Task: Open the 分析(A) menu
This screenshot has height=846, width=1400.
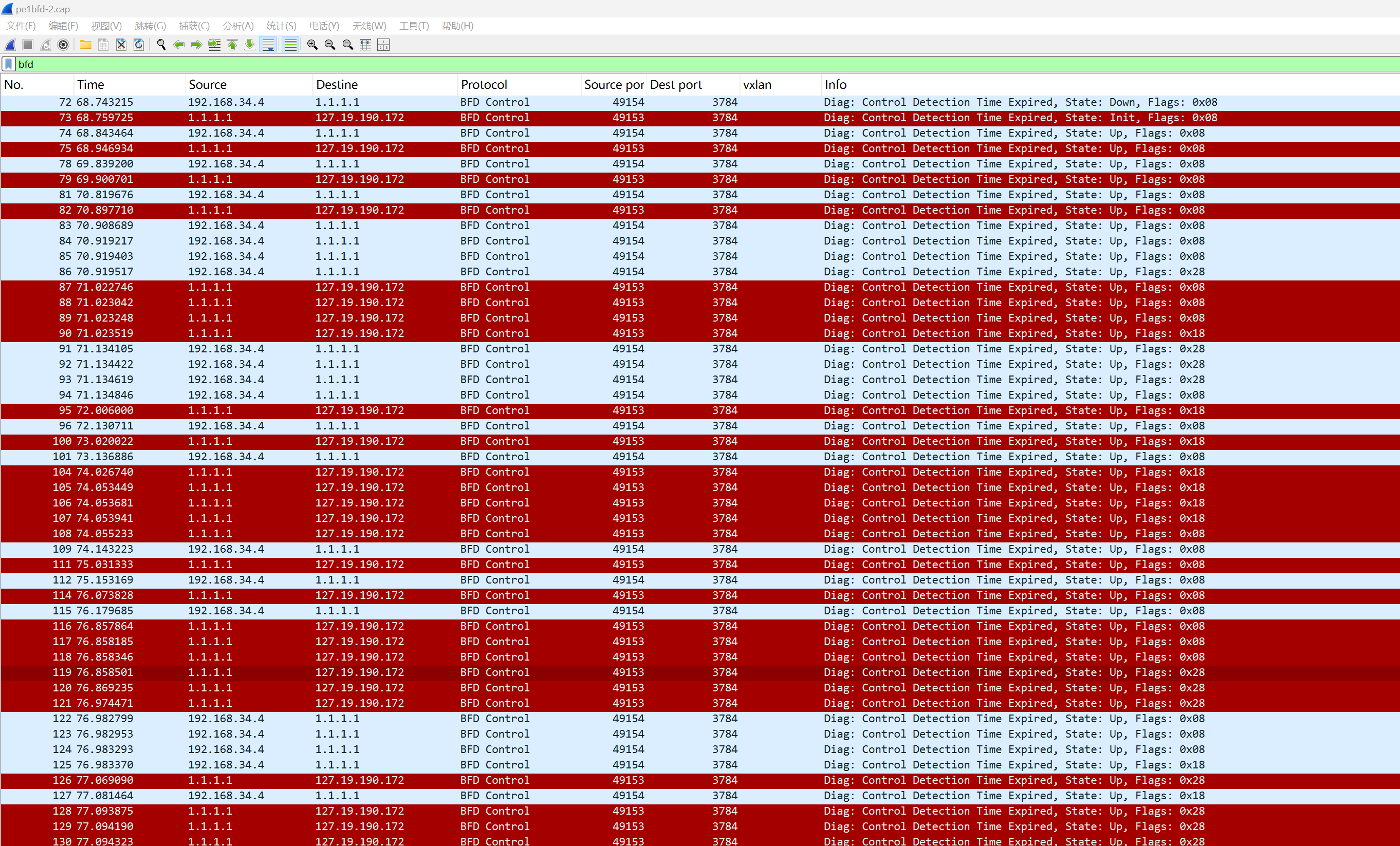Action: 237,26
